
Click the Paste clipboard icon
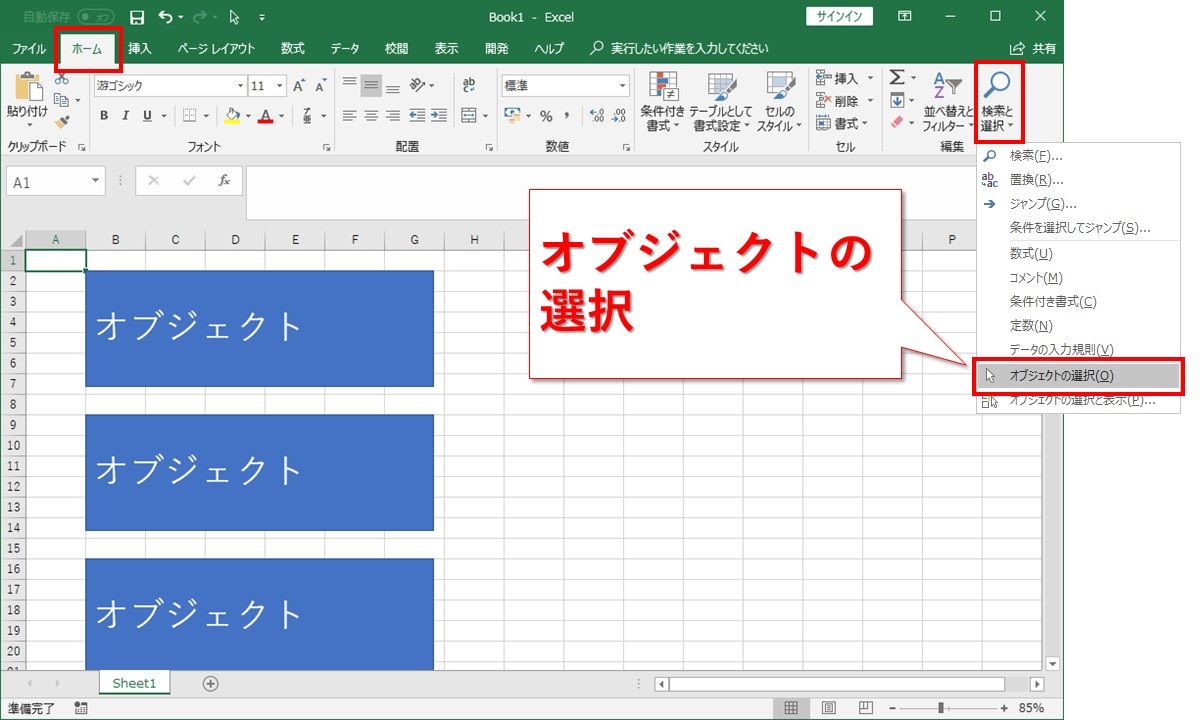pos(28,88)
